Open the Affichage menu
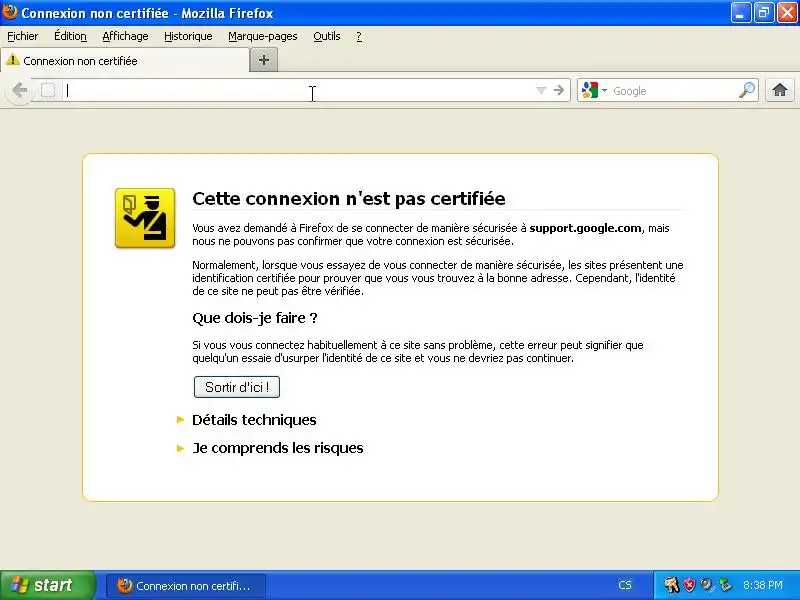The height and width of the screenshot is (600, 800). pyautogui.click(x=125, y=36)
